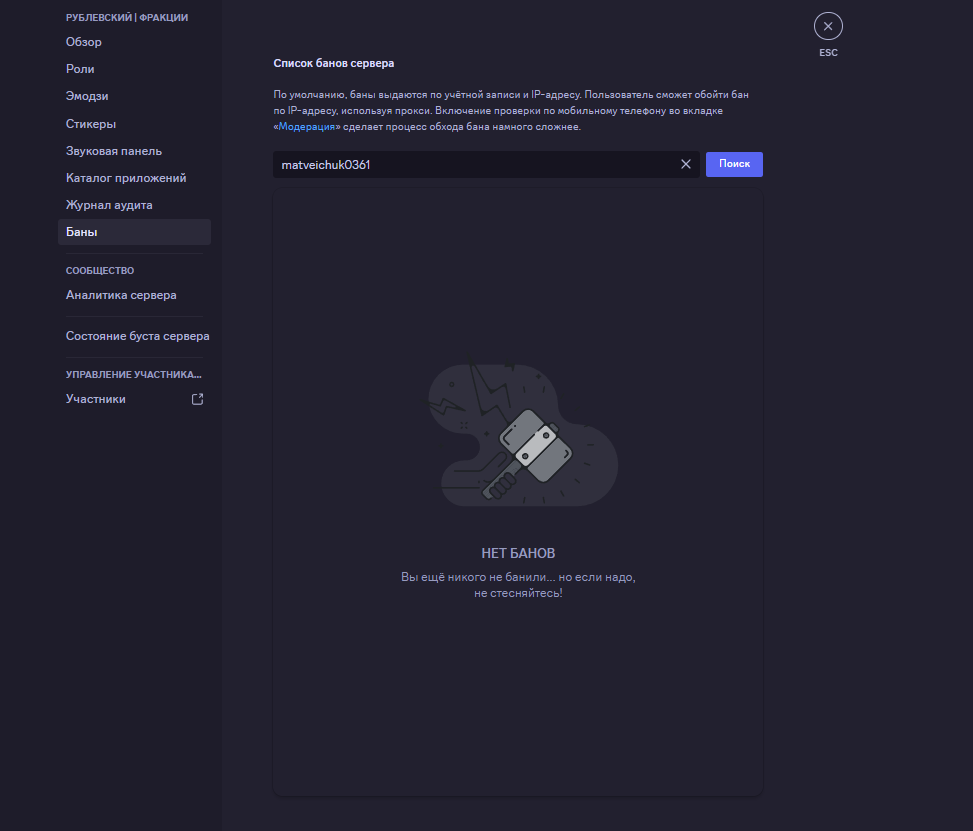This screenshot has height=831, width=973.
Task: Close settings with the ESC circle button
Action: coord(828,26)
